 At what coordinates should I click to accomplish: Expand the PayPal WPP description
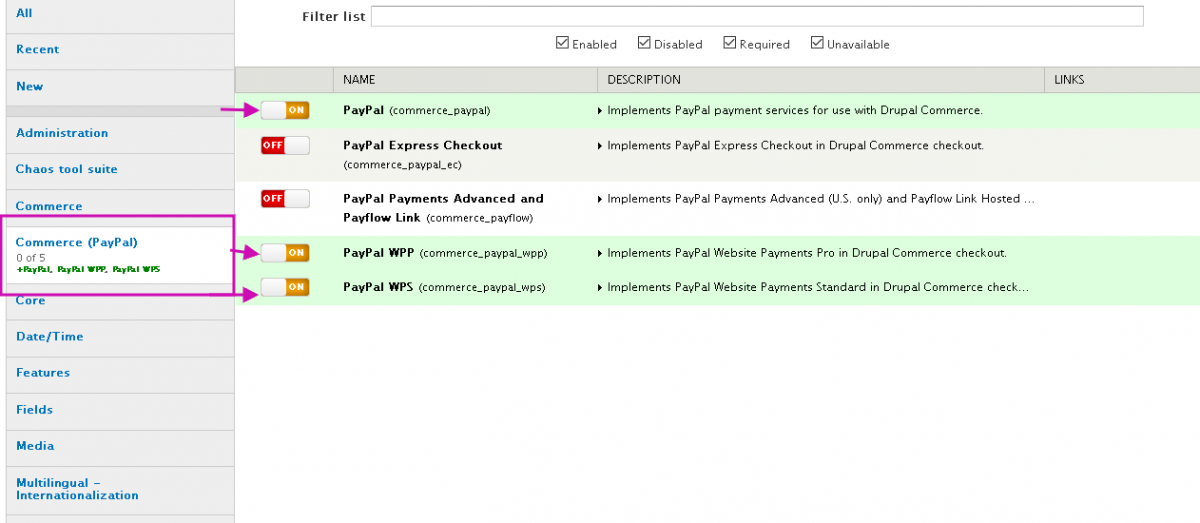600,253
